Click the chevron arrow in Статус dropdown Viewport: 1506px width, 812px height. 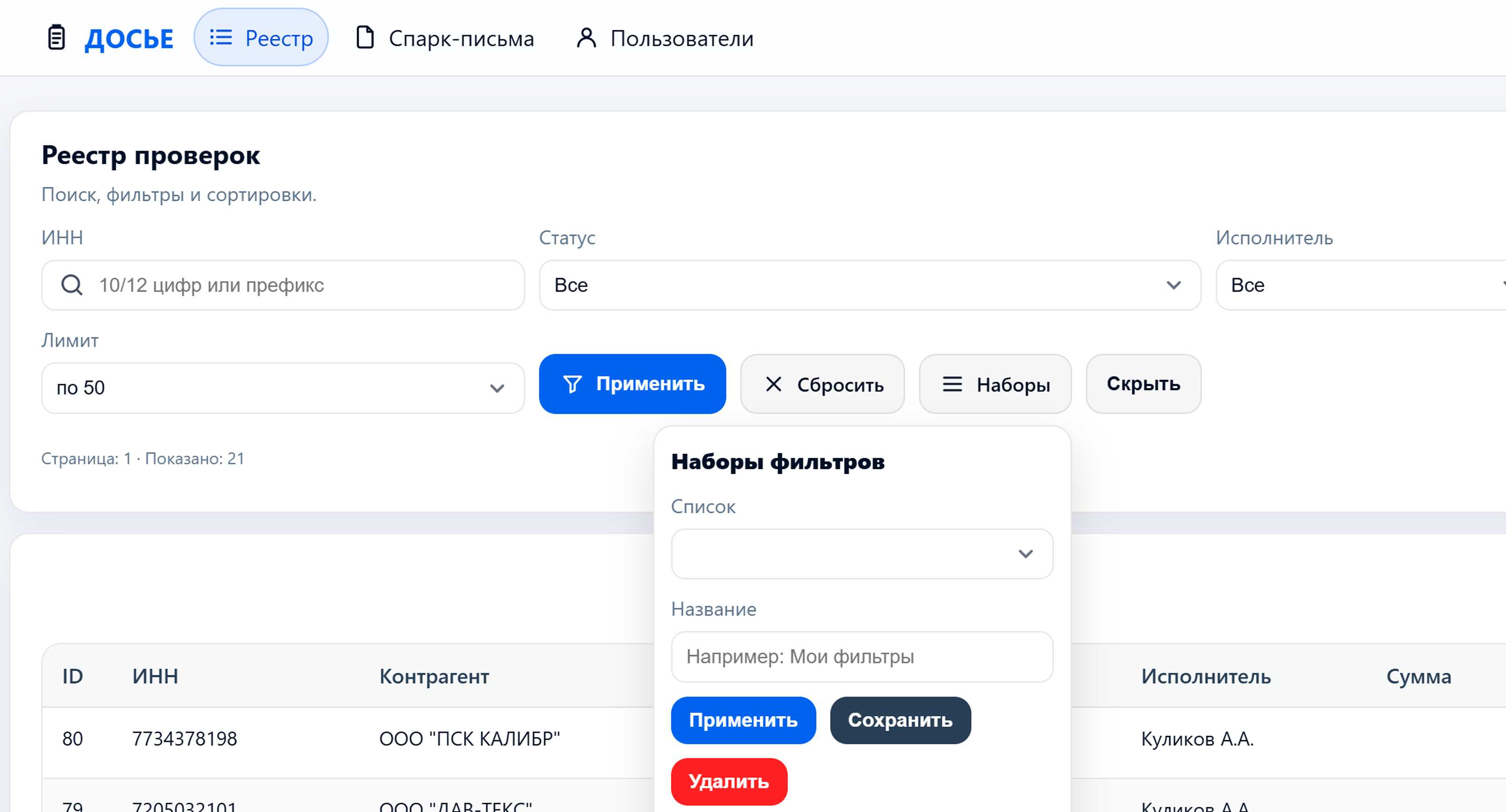(x=1173, y=285)
